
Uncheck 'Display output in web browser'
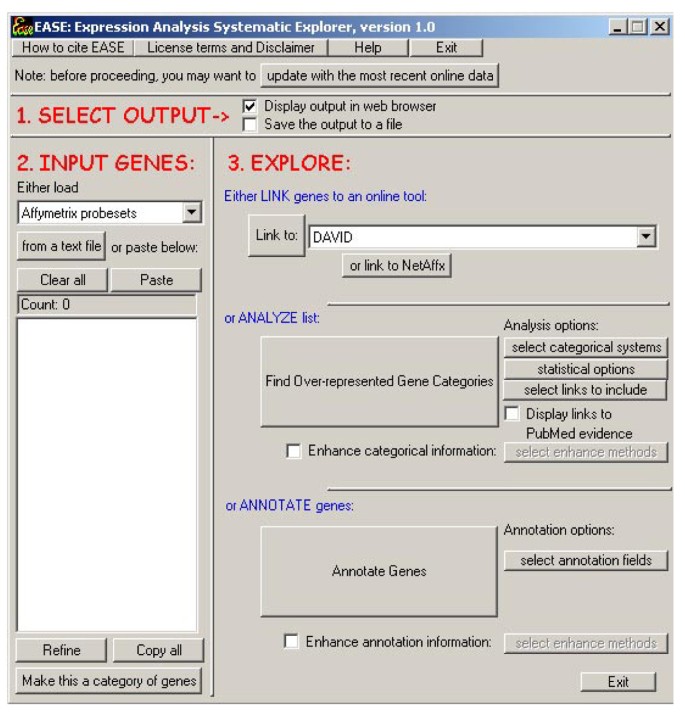249,106
